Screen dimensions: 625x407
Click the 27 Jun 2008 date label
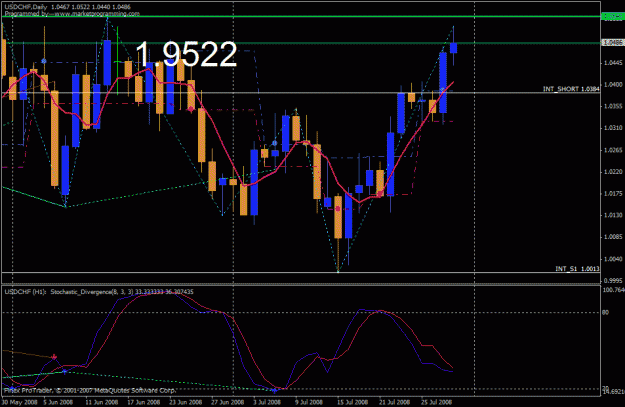228,402
